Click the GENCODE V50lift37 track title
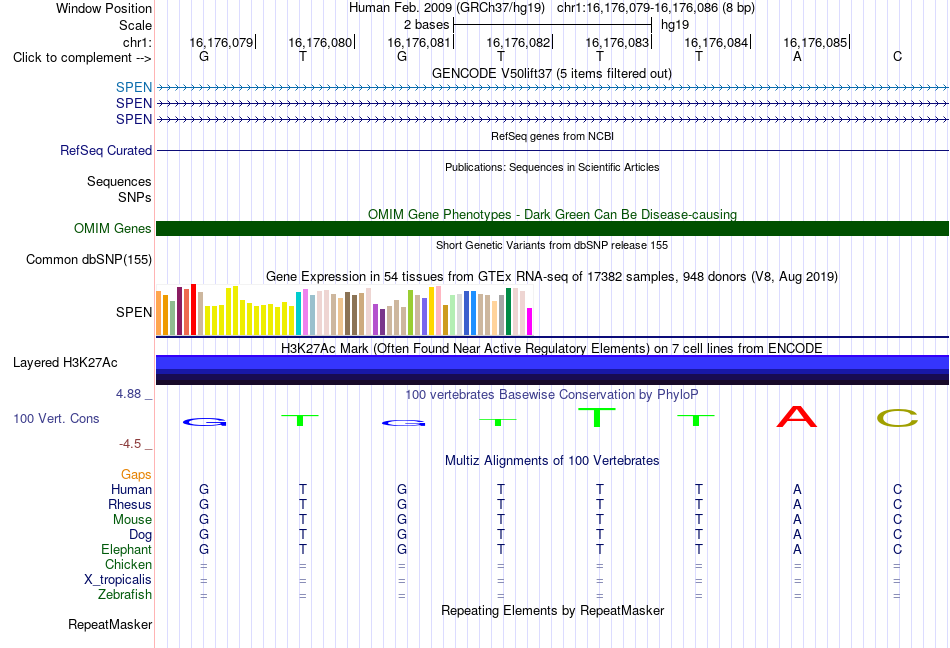Screen dimensions: 950x648 click(551, 73)
